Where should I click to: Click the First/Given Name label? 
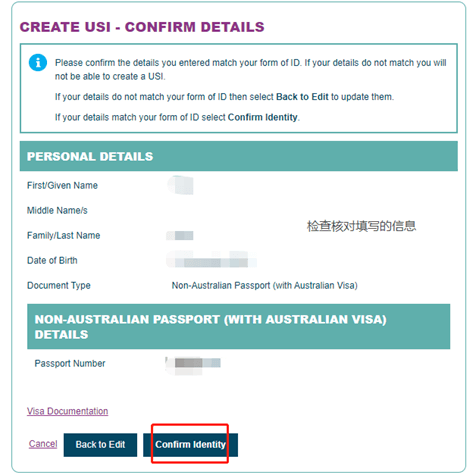click(x=62, y=185)
